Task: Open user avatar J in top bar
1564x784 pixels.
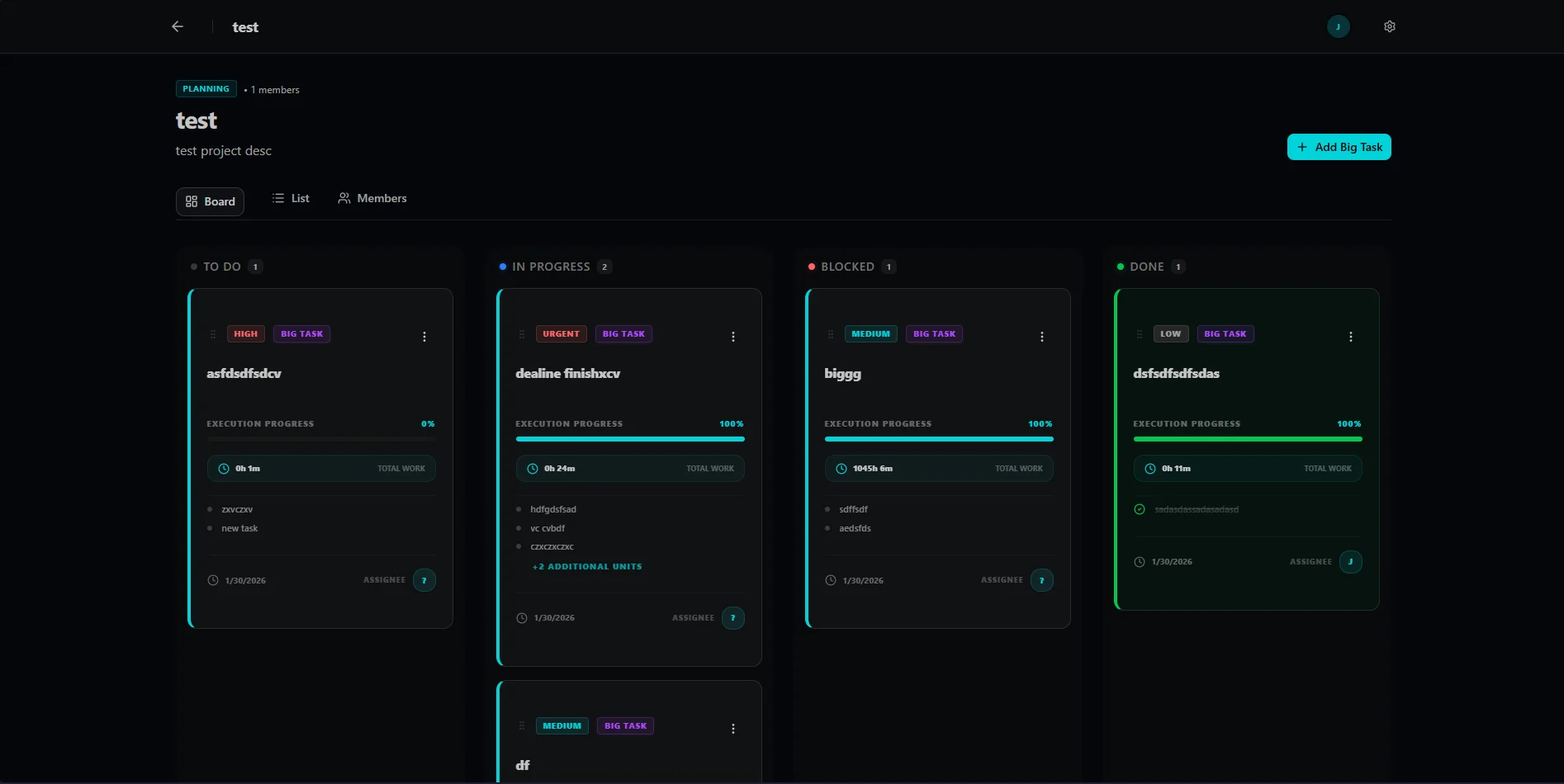Action: 1339,26
